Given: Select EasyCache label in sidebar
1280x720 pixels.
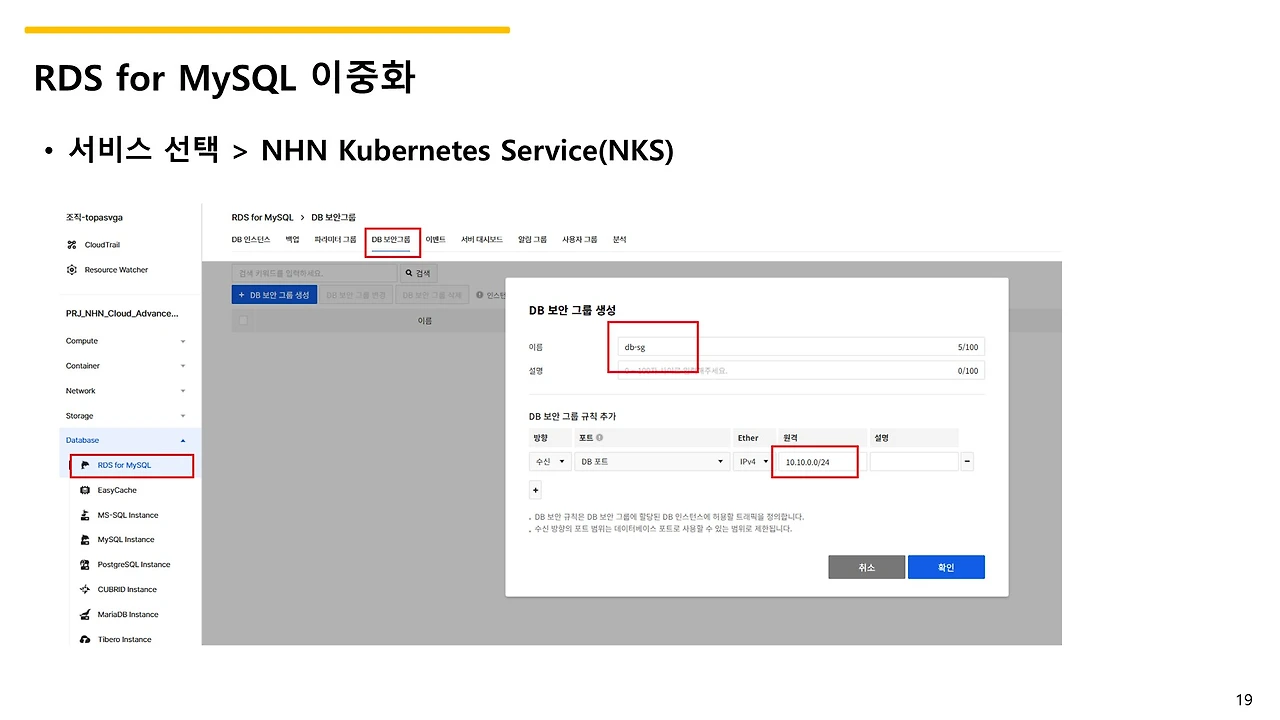Looking at the screenshot, I should pyautogui.click(x=117, y=490).
